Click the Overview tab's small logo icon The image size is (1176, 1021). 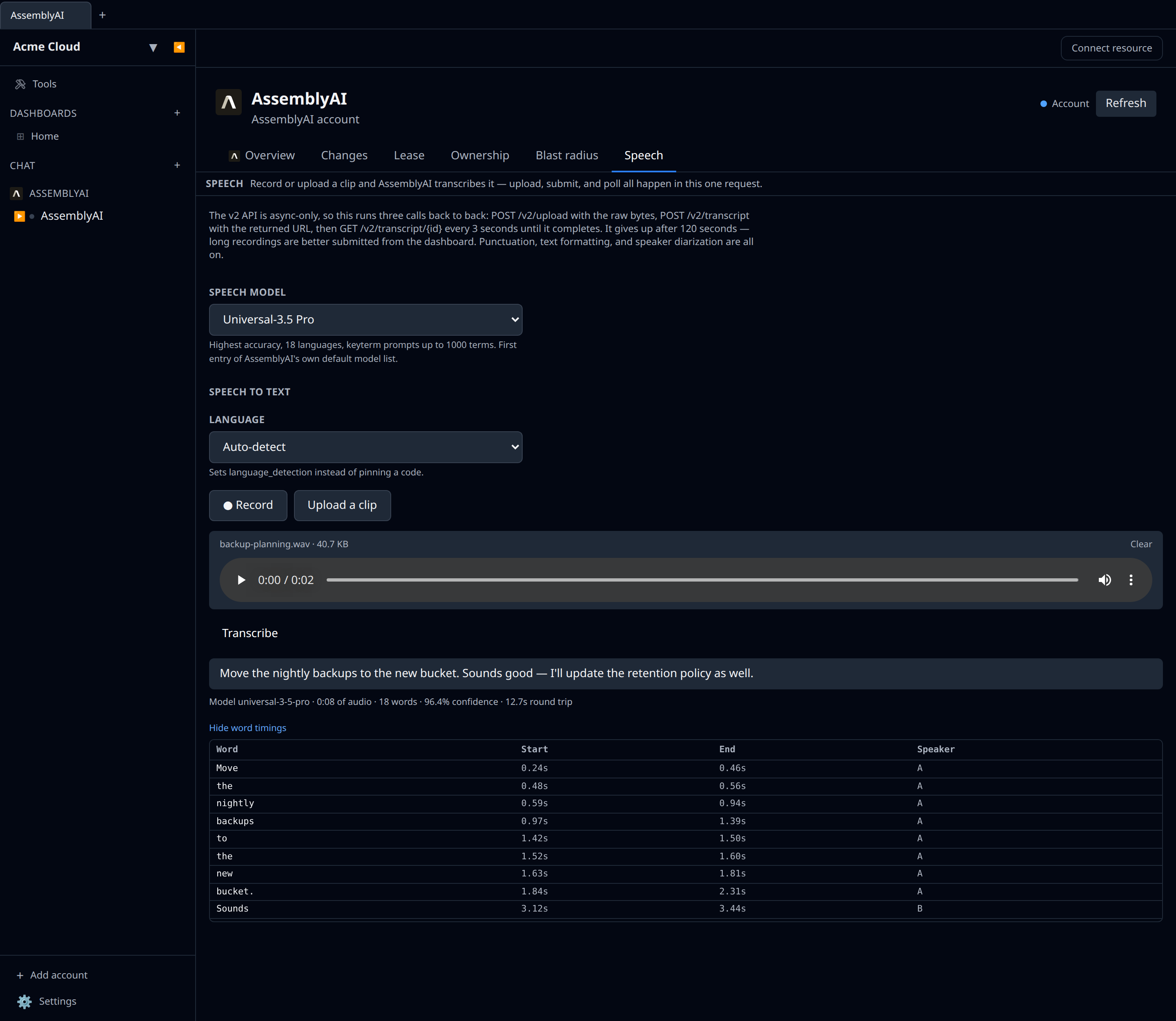[x=234, y=156]
